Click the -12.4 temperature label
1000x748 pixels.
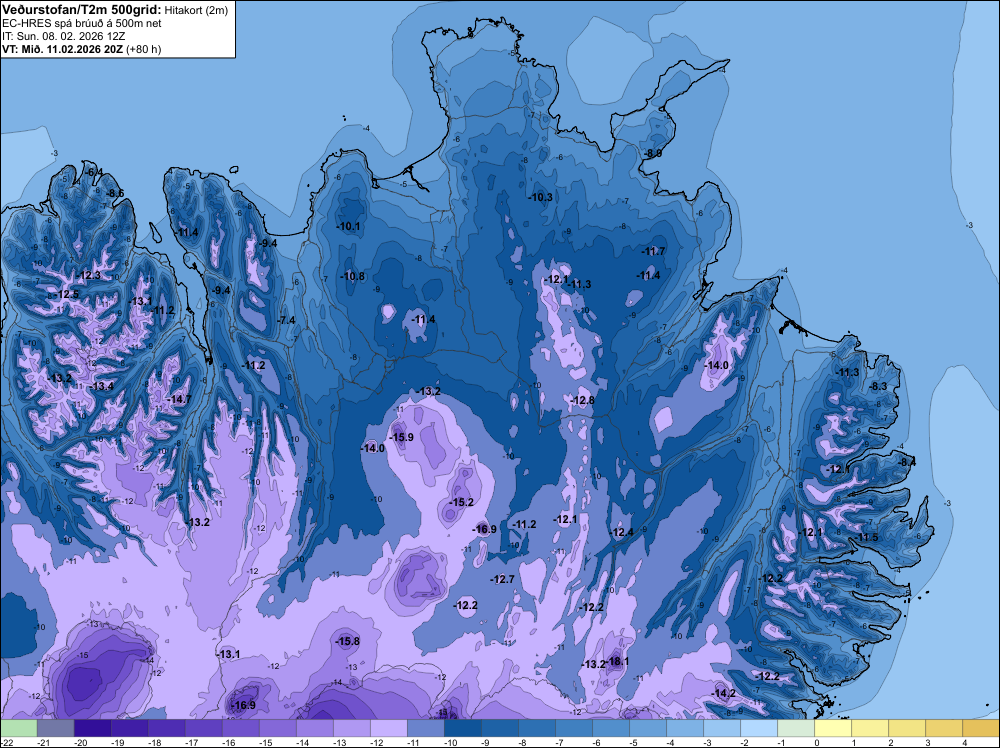622,532
